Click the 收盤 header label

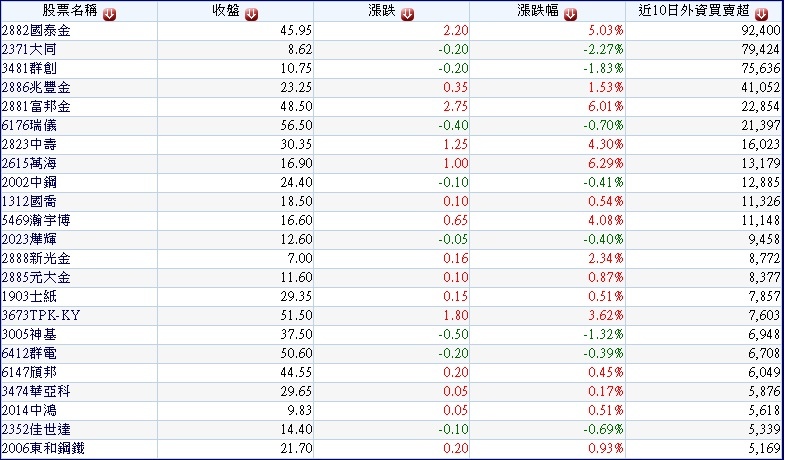(x=226, y=11)
